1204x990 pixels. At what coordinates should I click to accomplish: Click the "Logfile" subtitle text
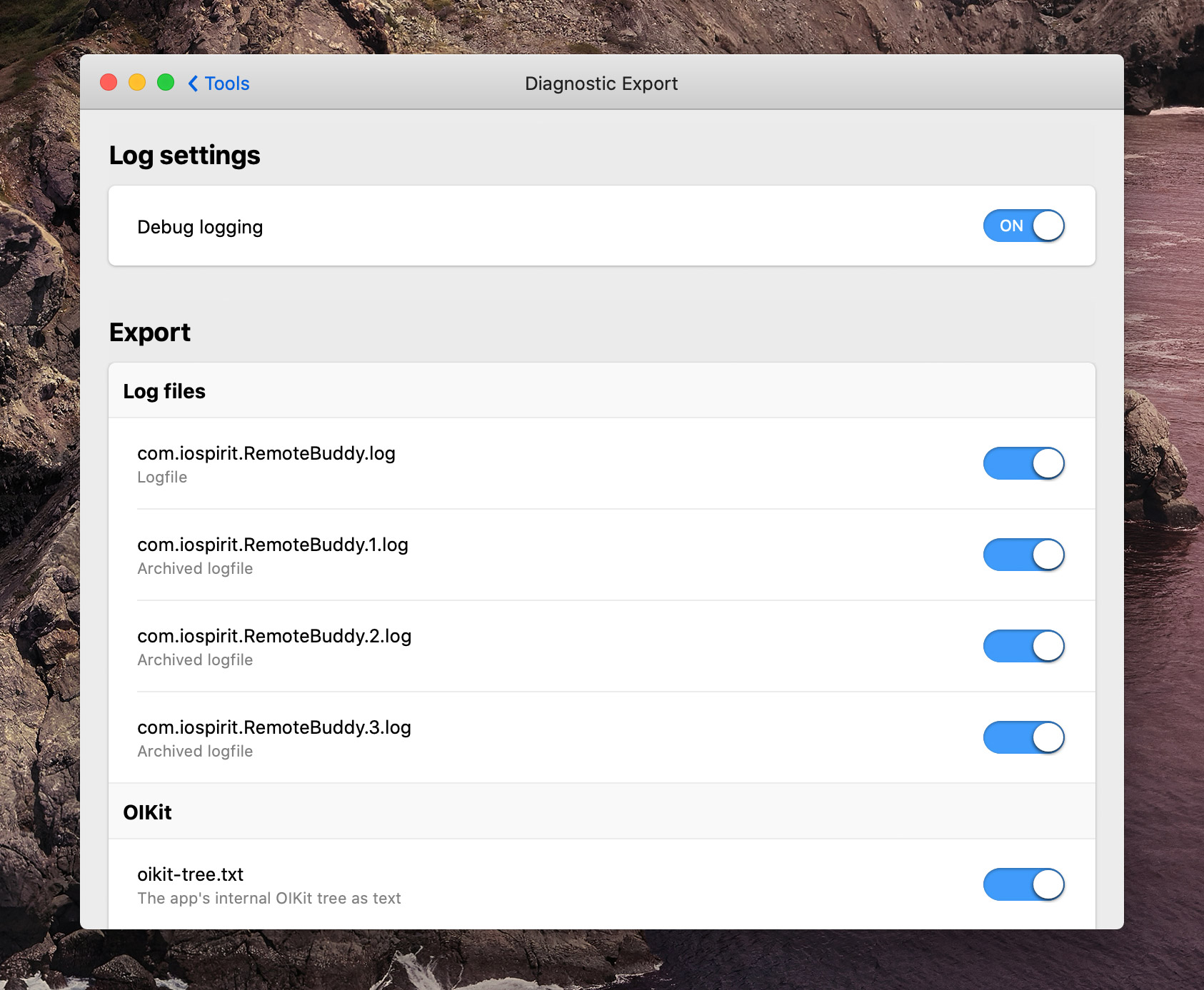click(x=162, y=477)
